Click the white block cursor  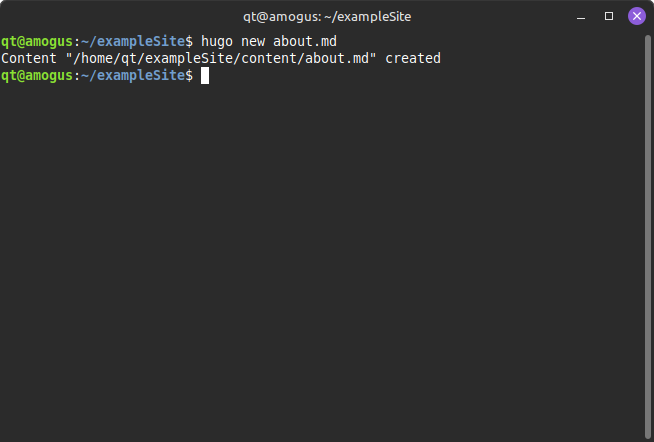pos(205,76)
